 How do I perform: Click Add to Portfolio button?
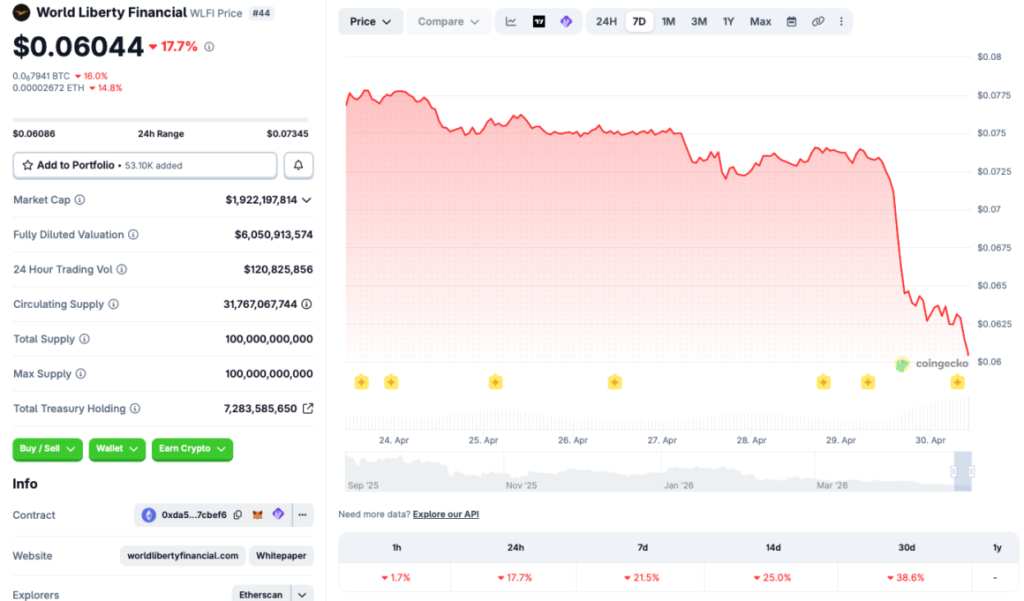pos(145,165)
